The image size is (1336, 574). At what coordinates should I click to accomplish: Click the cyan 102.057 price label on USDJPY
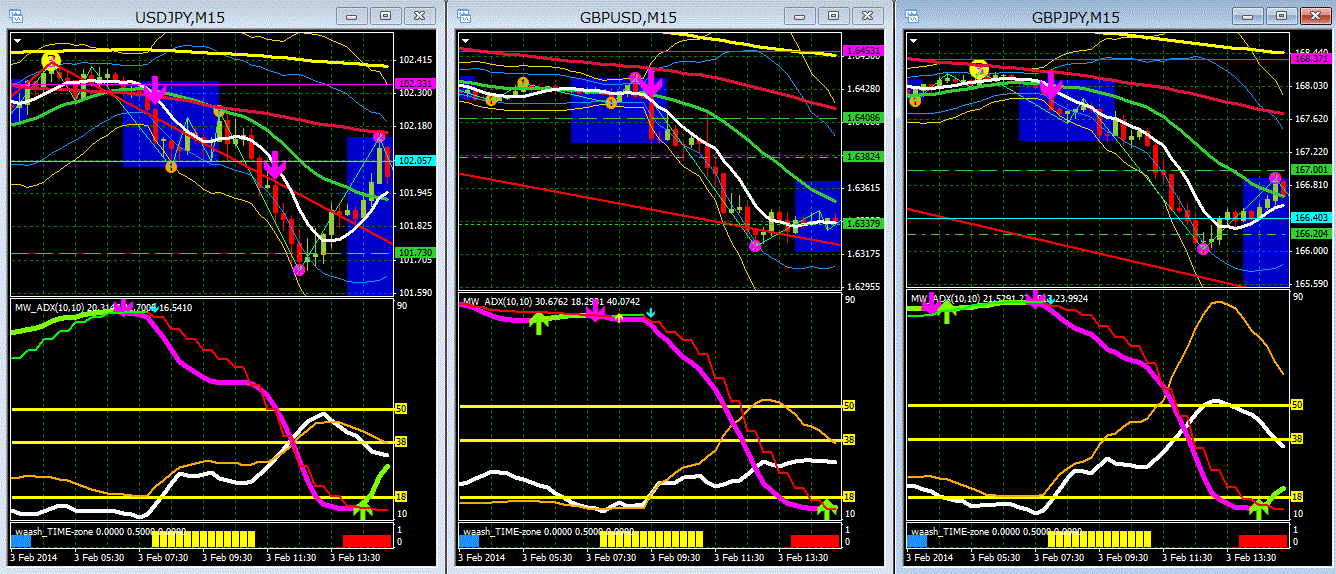(414, 160)
